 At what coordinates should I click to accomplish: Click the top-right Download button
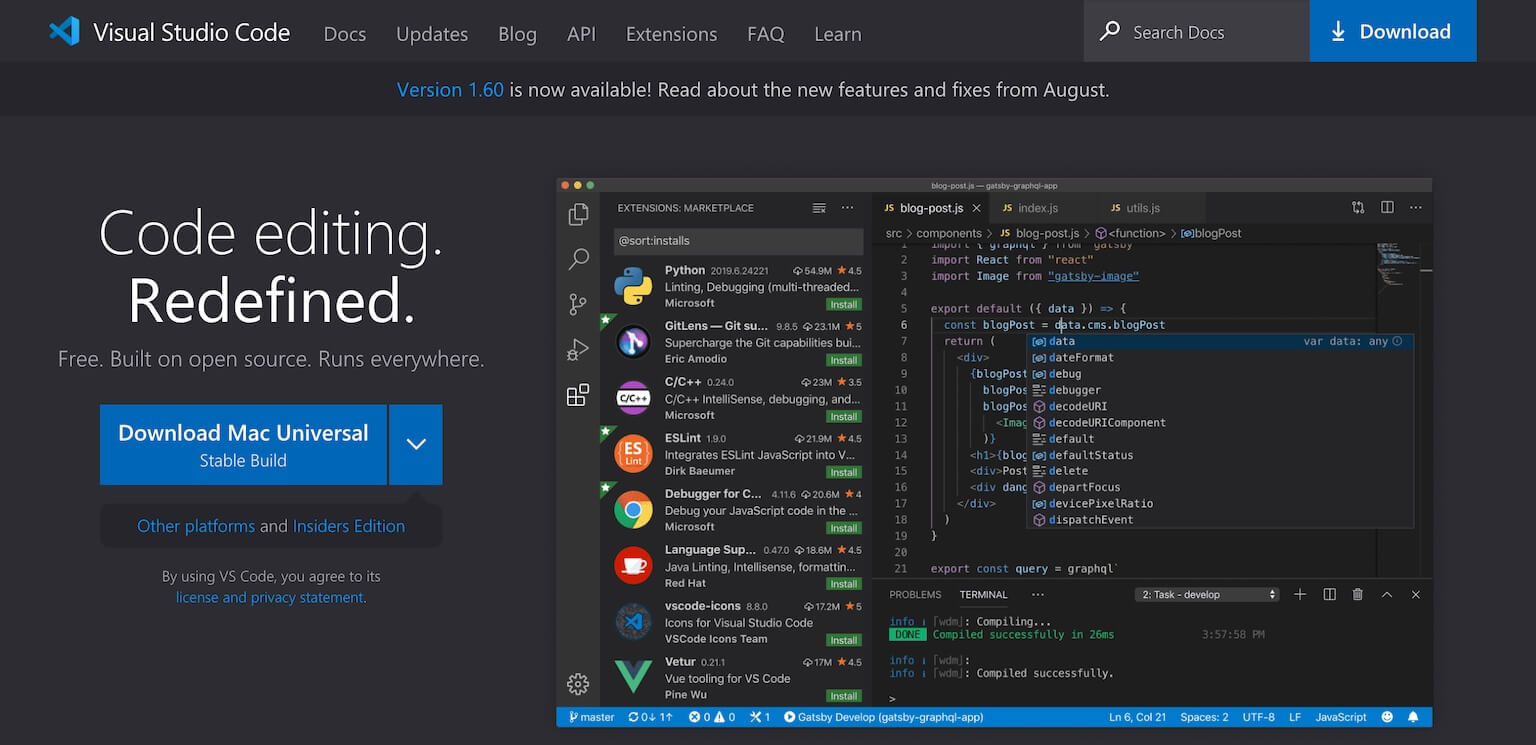pyautogui.click(x=1393, y=31)
